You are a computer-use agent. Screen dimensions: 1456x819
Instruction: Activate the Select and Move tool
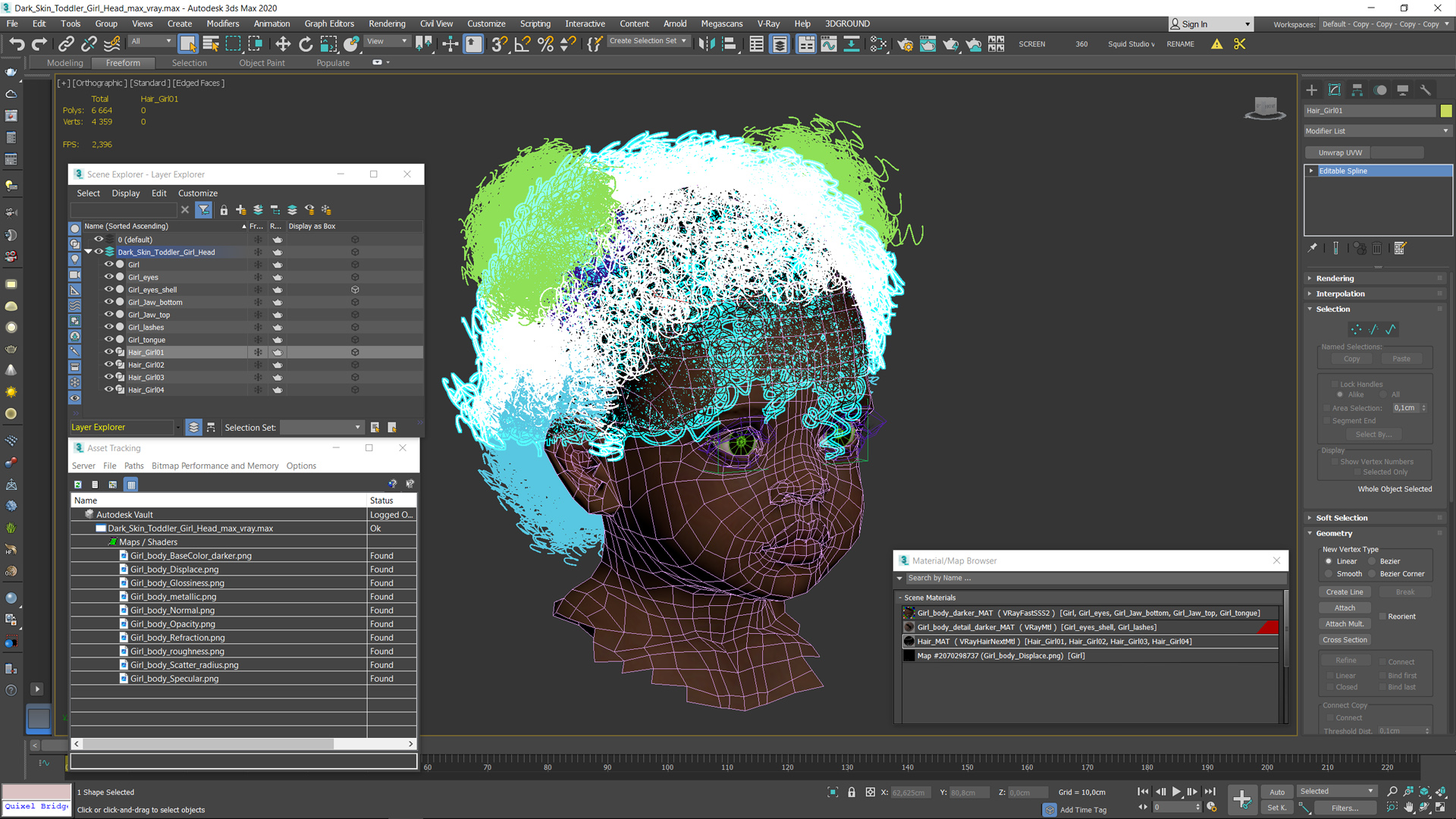point(283,44)
